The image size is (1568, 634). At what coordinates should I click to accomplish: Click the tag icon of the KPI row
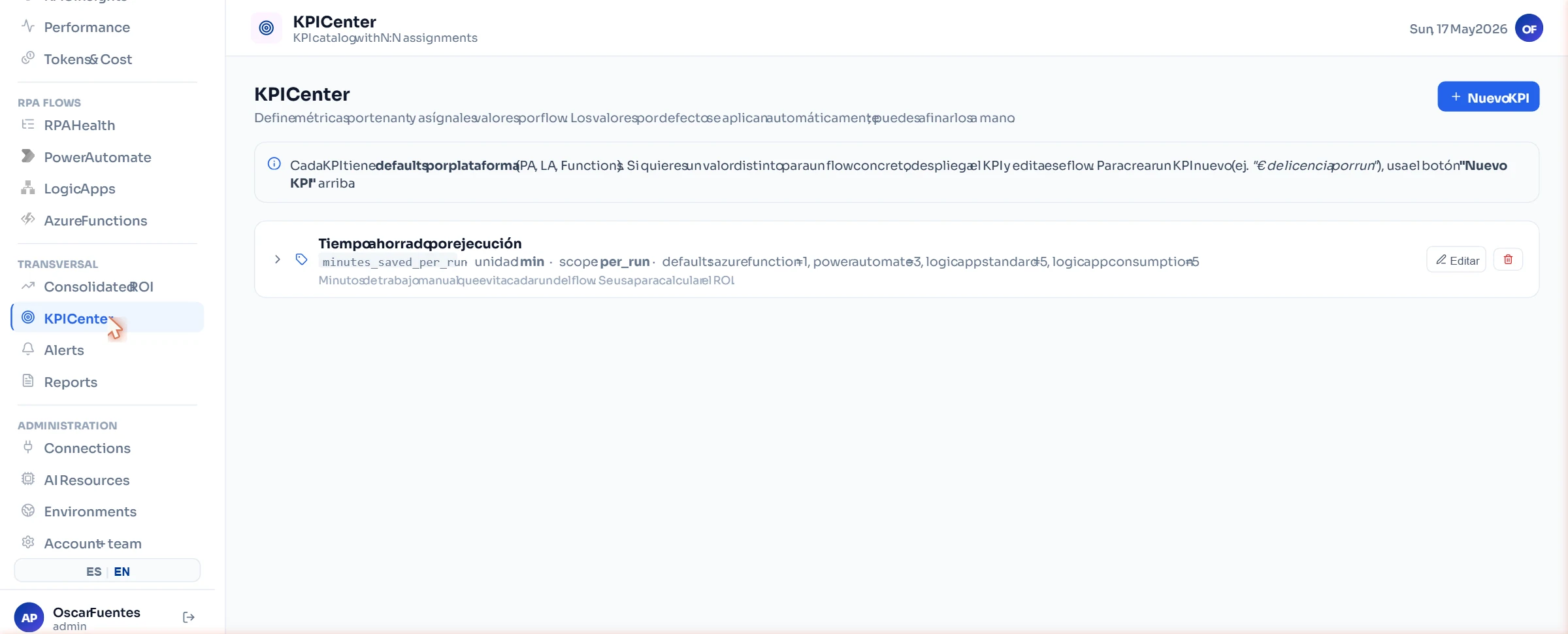click(x=301, y=259)
